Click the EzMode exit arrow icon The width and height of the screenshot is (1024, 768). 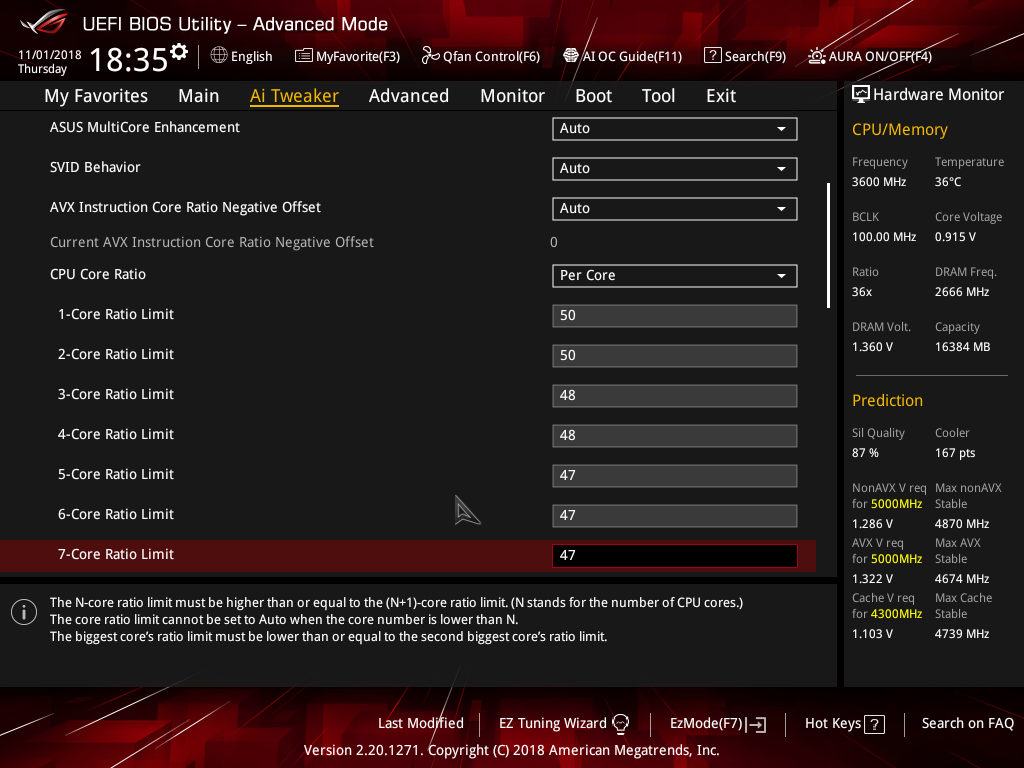(x=756, y=724)
